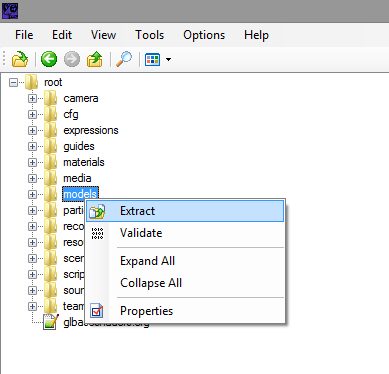Click the materials folder icon
The width and height of the screenshot is (389, 374).
(x=50, y=162)
